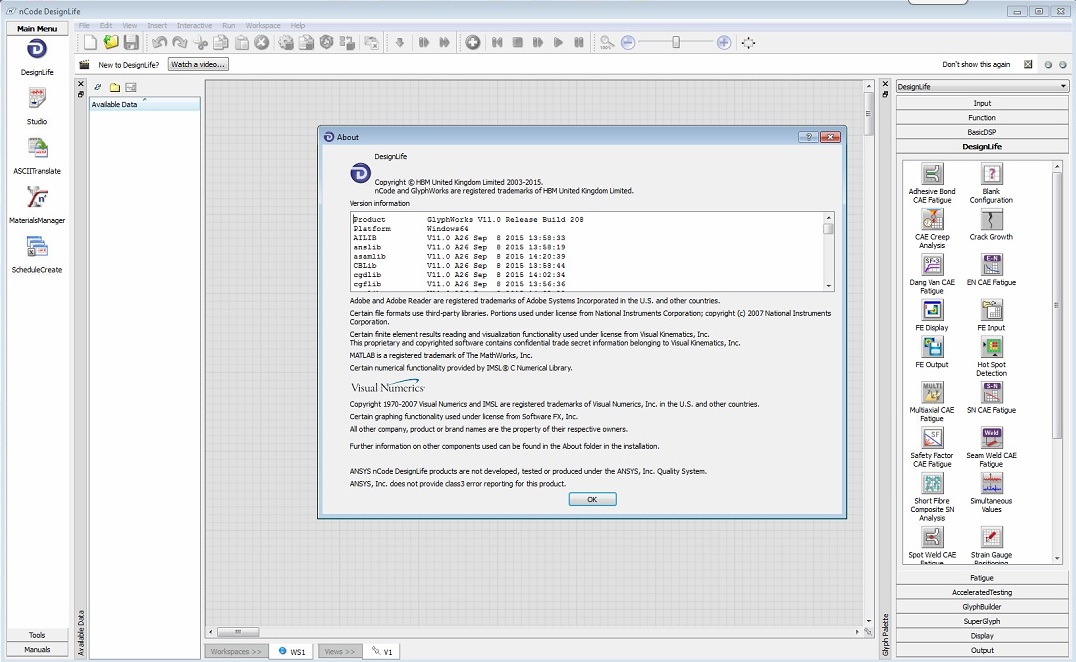This screenshot has width=1076, height=662.
Task: Expand the Display palette section
Action: 982,635
